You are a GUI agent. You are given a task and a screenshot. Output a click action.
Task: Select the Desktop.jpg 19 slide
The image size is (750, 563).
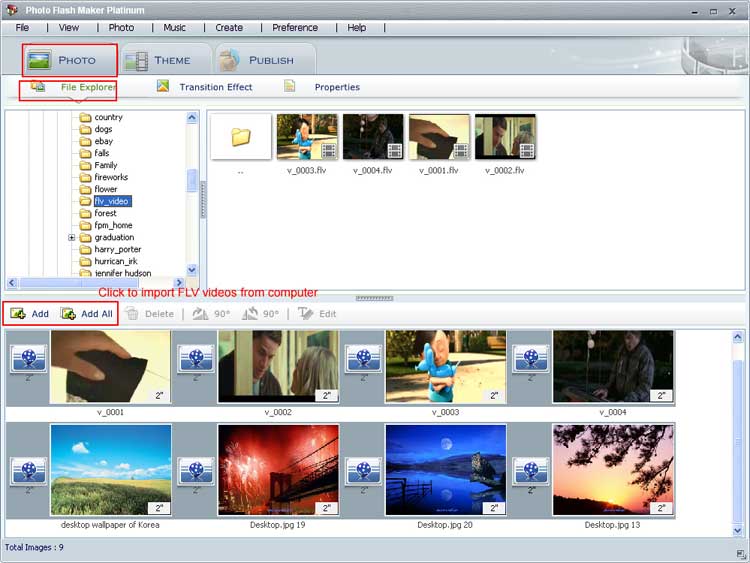pyautogui.click(x=278, y=470)
